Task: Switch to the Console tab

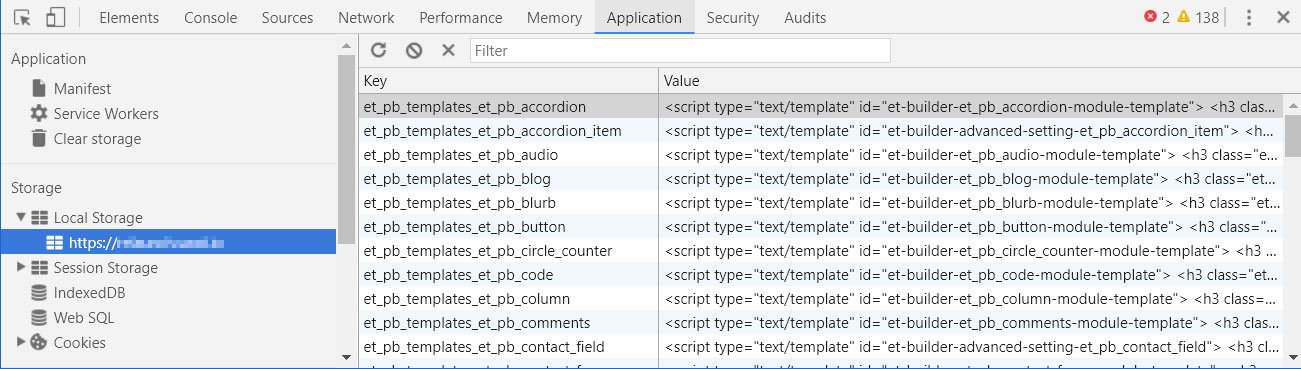Action: click(x=211, y=18)
